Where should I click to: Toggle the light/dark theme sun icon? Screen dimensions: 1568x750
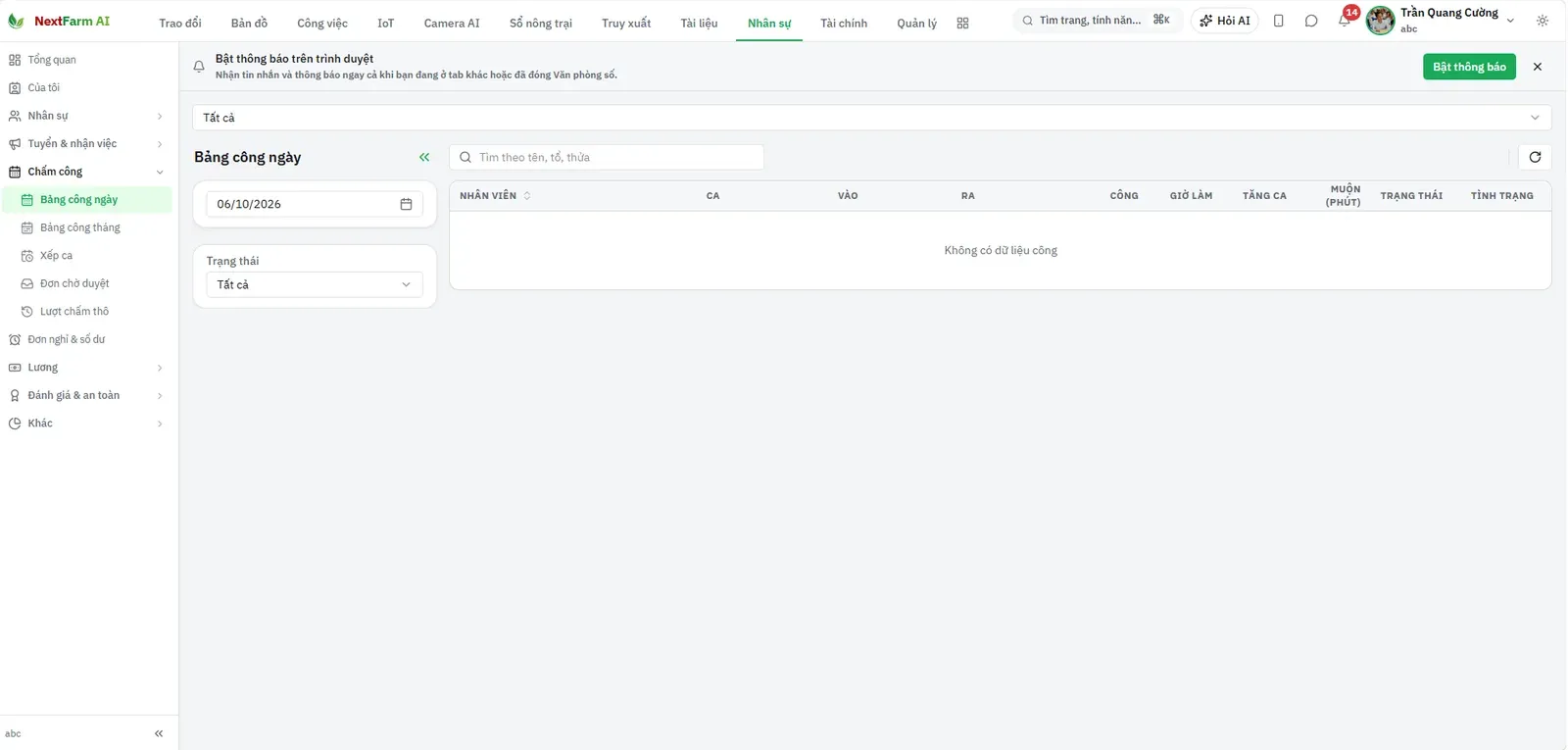[1543, 21]
